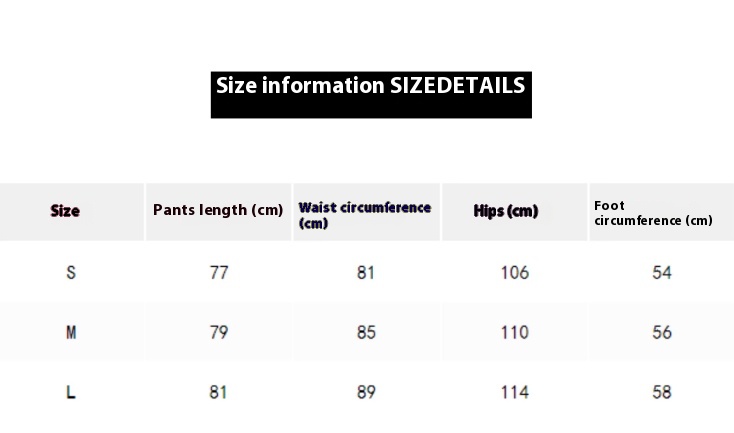734x433 pixels.
Task: Select the "Foot circumference (cm)" header
Action: 653,213
